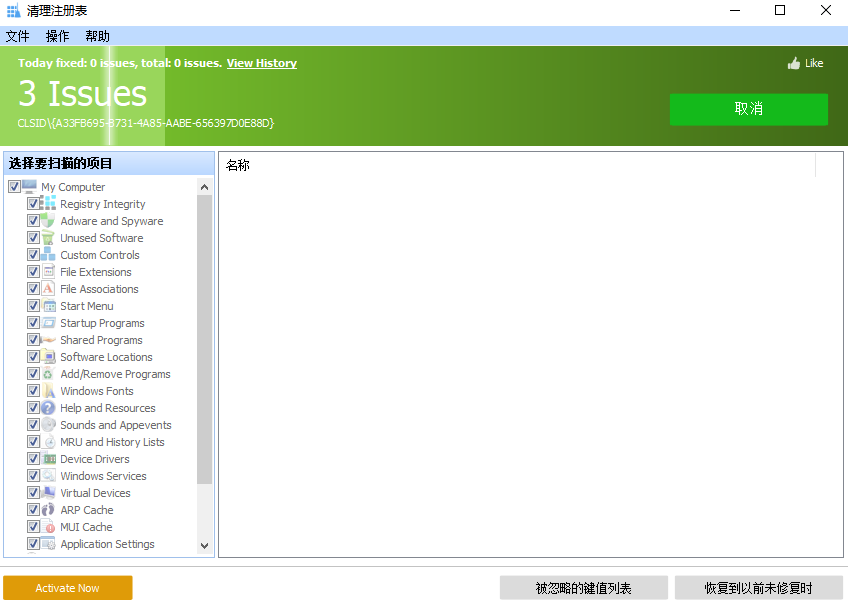Click the Startup Programs icon
This screenshot has height=607, width=848.
point(48,322)
